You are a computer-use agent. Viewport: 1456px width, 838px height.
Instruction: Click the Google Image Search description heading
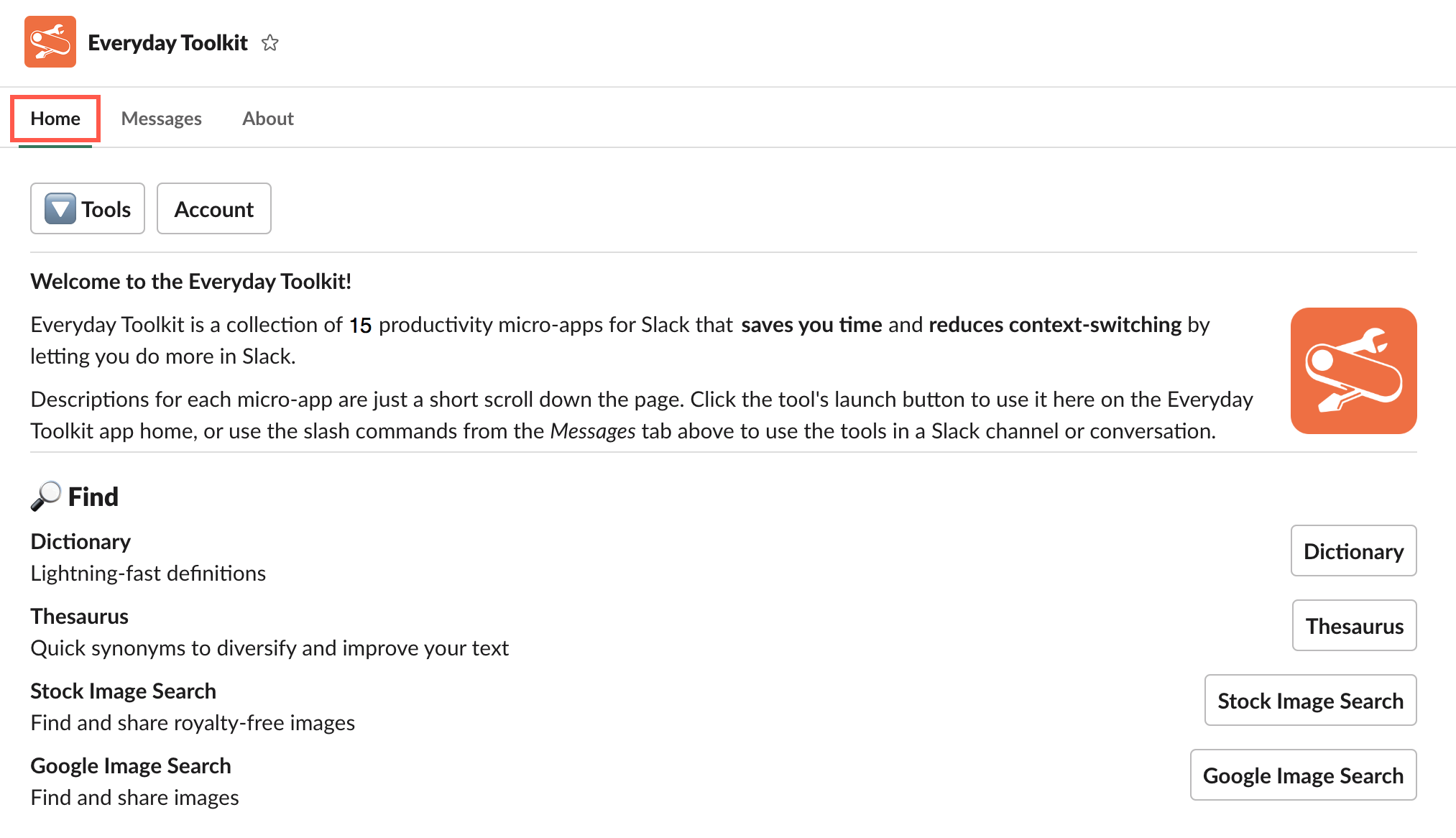tap(131, 765)
